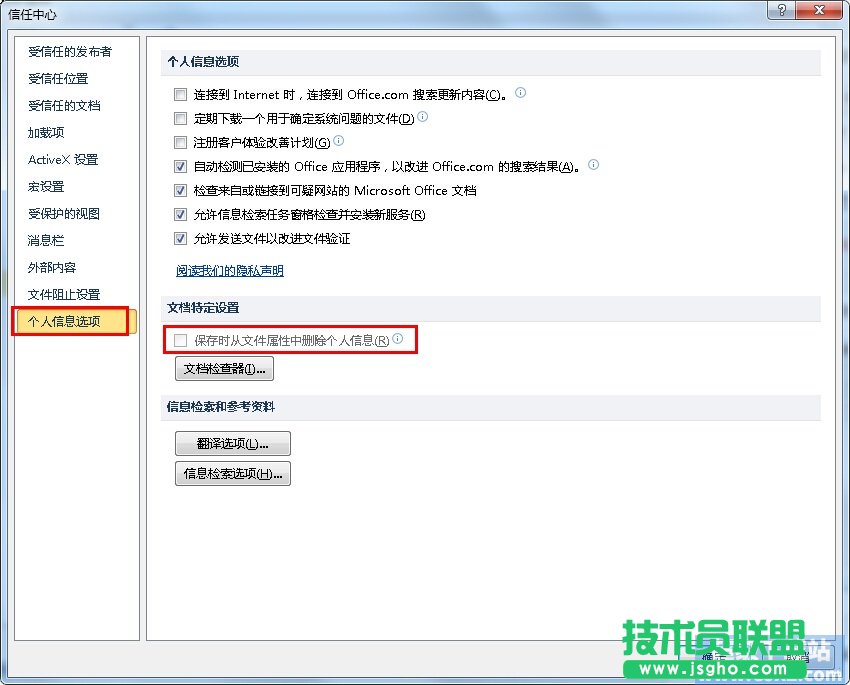This screenshot has width=850, height=685.
Task: Click info icon next to 定期下载 option
Action: point(423,117)
